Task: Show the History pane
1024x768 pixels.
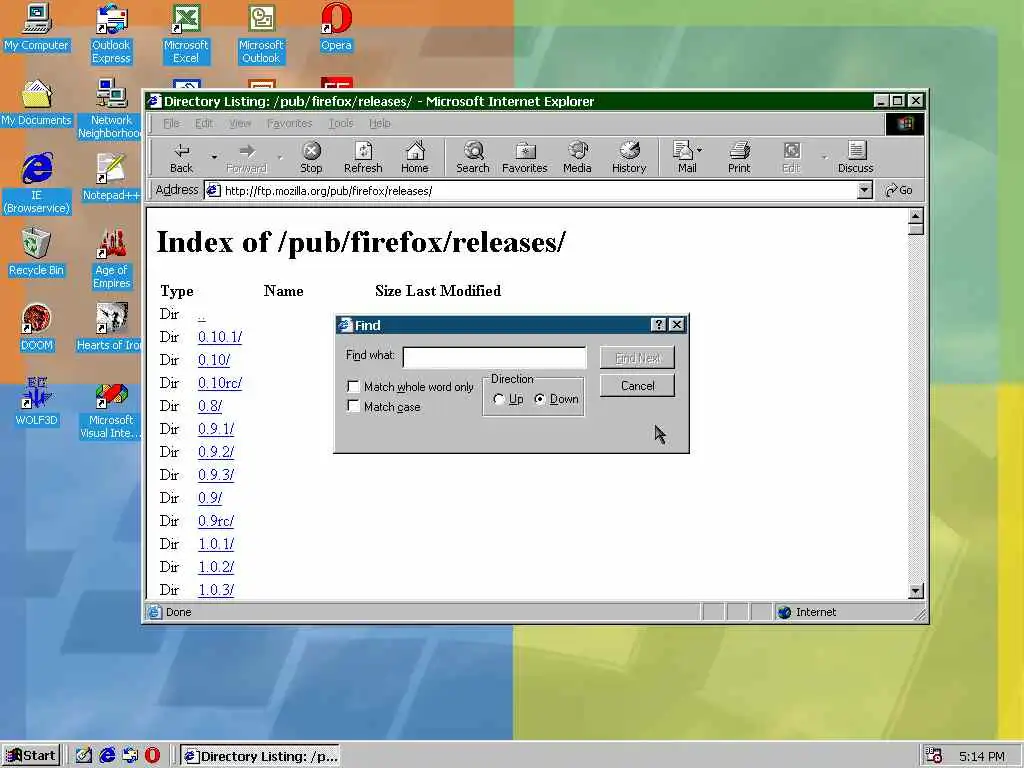Action: (x=629, y=157)
